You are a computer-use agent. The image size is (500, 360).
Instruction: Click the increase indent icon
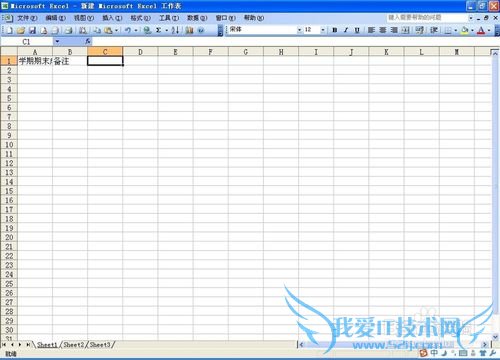tap(434, 30)
